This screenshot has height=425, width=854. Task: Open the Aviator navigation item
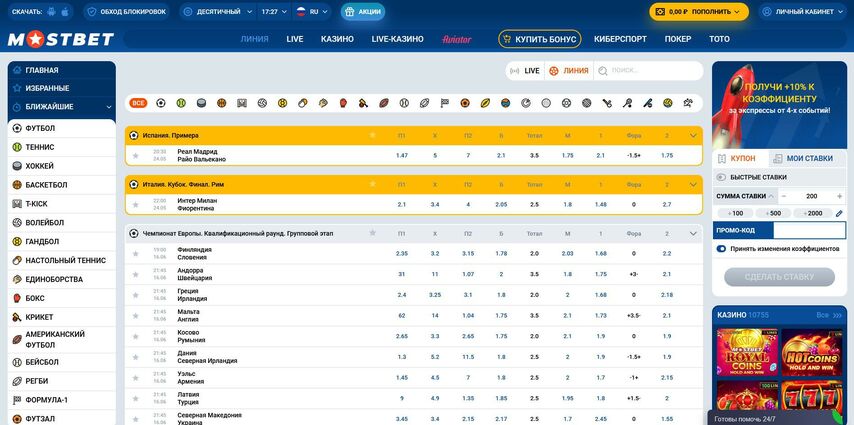pos(456,39)
